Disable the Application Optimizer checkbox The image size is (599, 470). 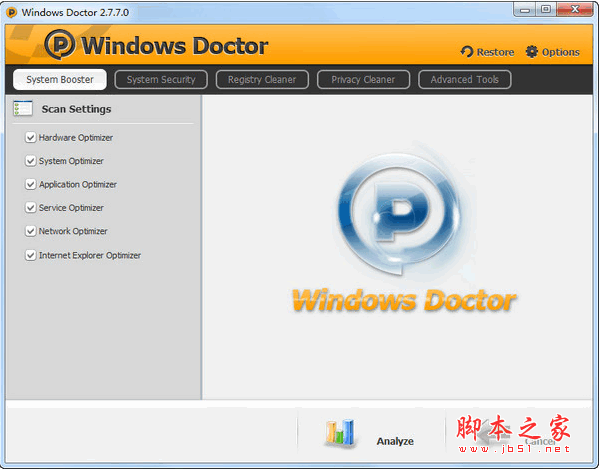coord(31,184)
